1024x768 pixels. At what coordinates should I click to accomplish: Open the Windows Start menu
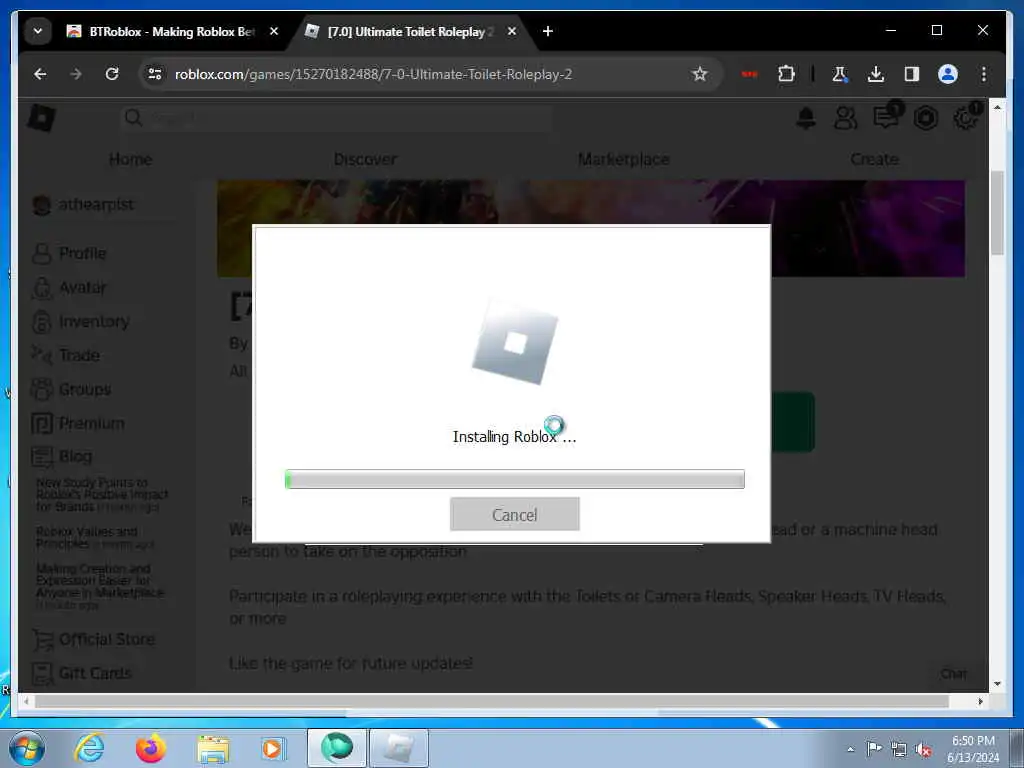pos(27,748)
